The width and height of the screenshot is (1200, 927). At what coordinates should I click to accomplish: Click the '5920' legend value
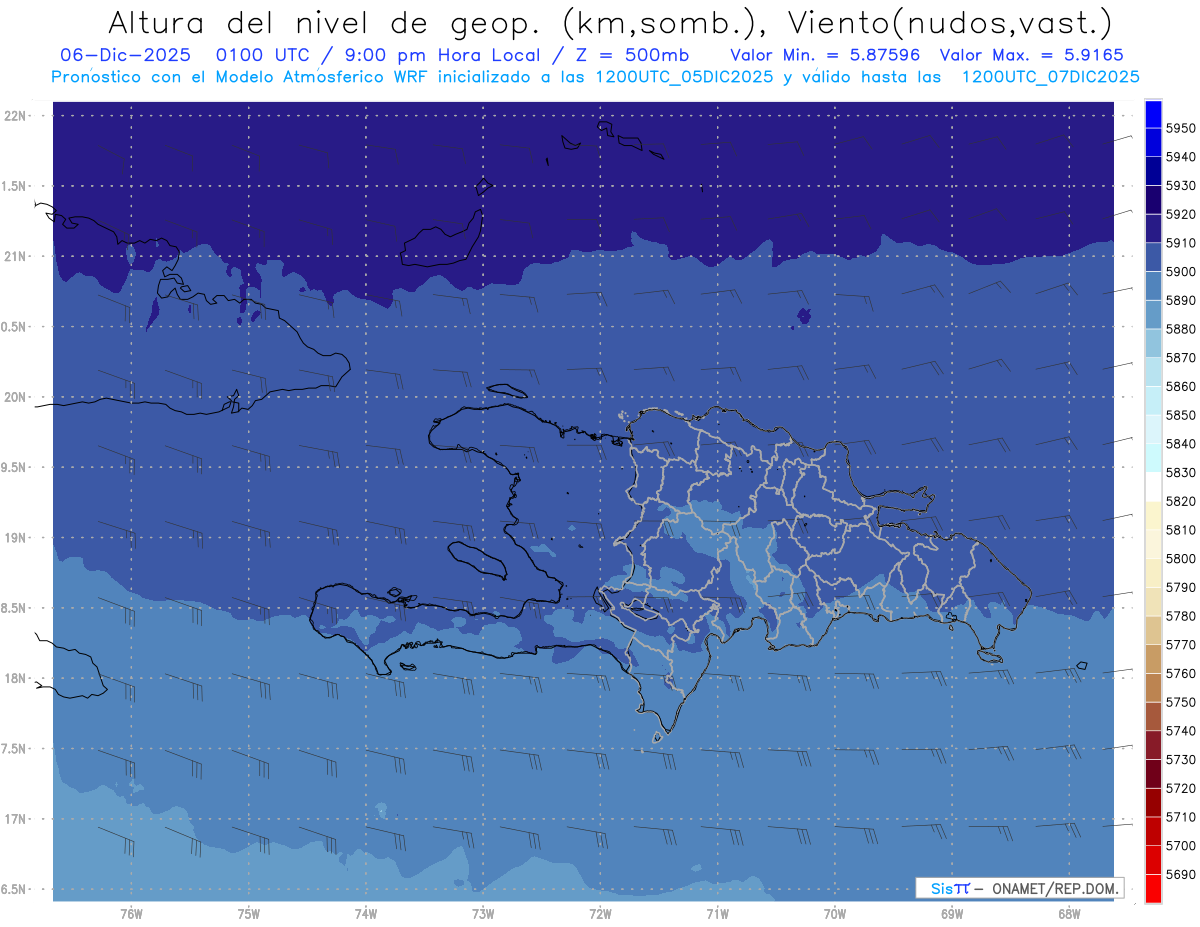(x=1181, y=215)
